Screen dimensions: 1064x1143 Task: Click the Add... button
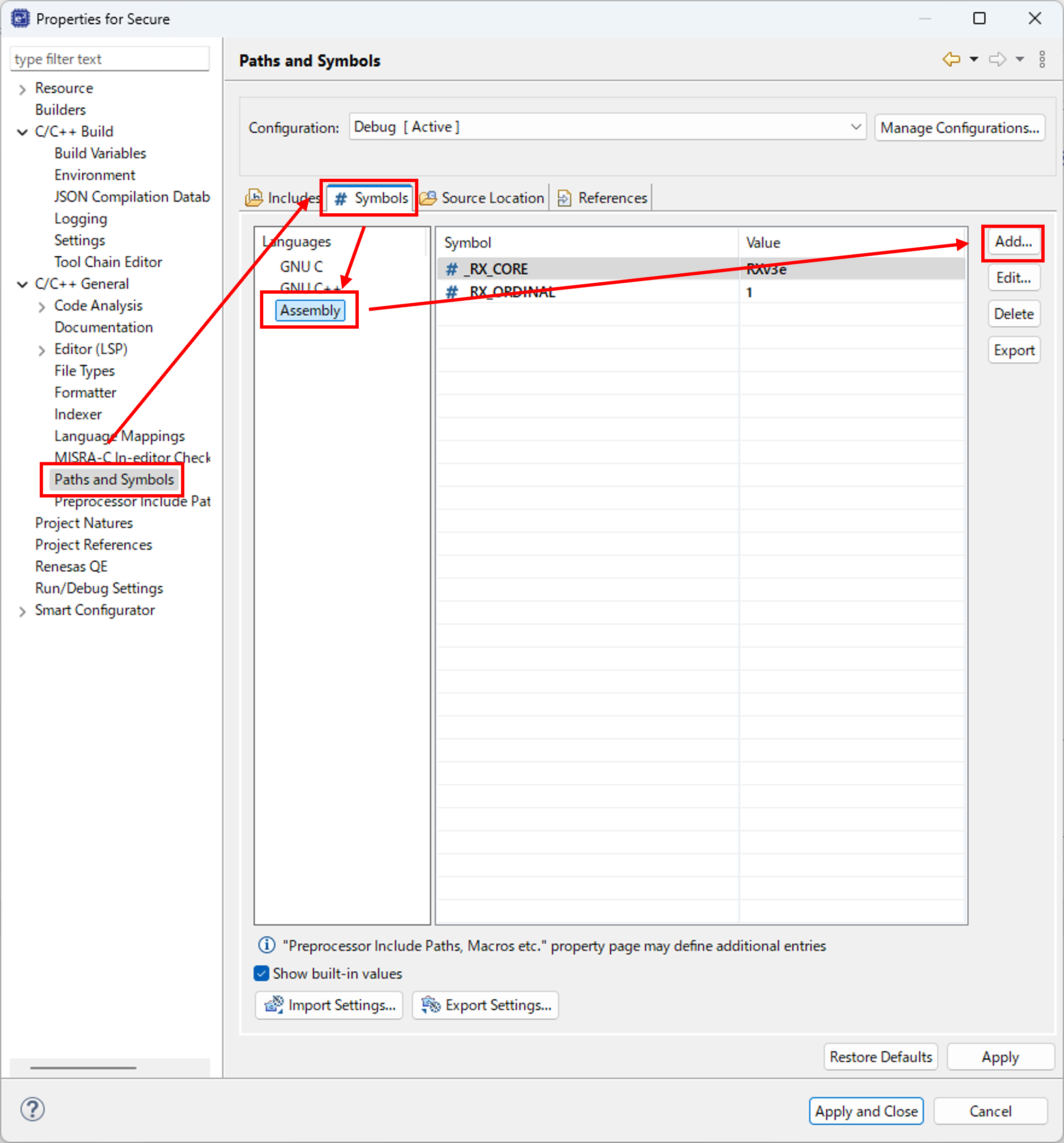coord(1013,242)
